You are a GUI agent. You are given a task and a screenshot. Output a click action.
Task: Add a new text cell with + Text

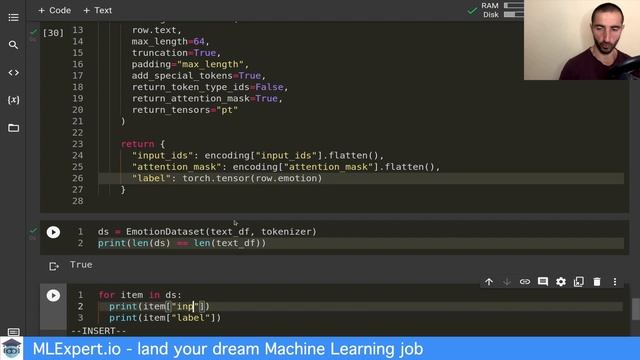click(x=98, y=10)
